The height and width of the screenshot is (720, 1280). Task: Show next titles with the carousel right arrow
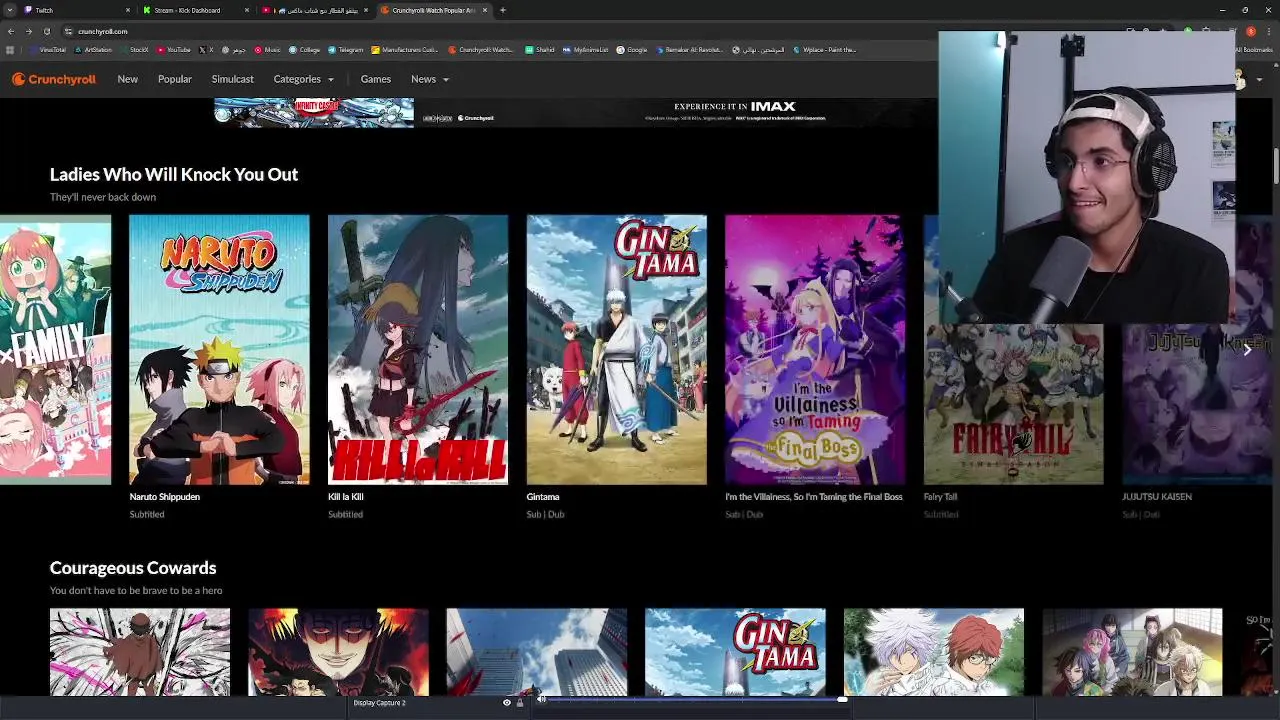tap(1247, 350)
